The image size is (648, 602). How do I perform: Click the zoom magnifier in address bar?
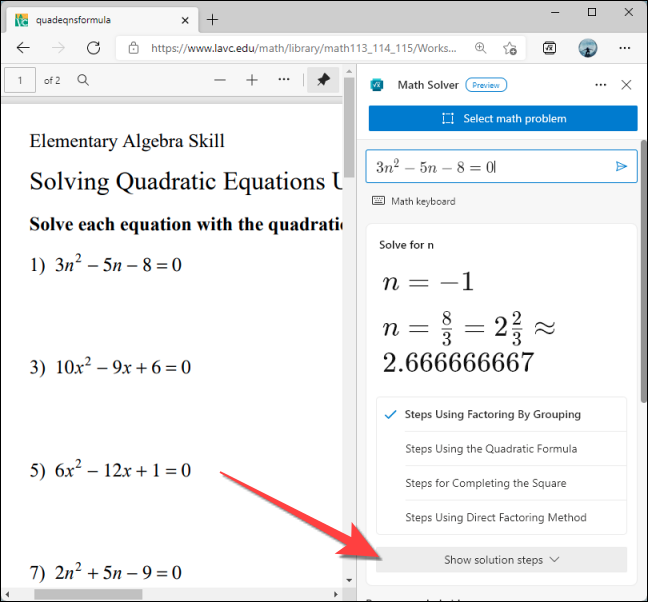(x=481, y=48)
